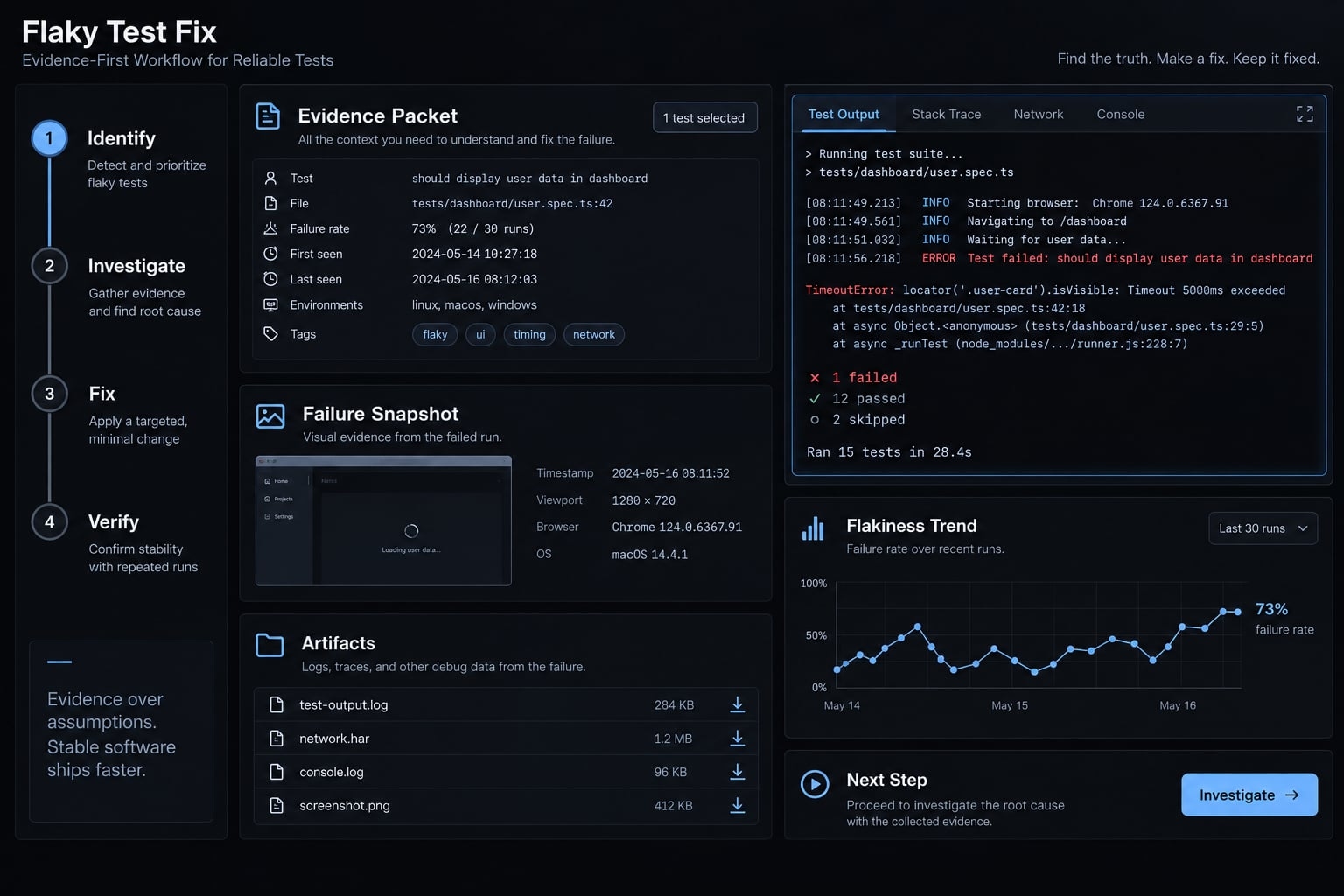Click the Investigate button

coord(1249,794)
